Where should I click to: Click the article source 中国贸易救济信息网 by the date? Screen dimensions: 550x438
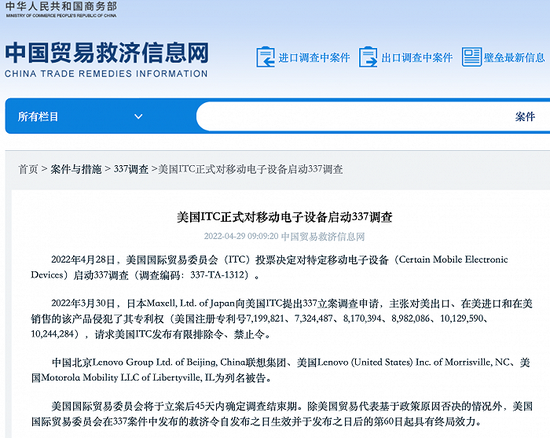[x=323, y=237]
